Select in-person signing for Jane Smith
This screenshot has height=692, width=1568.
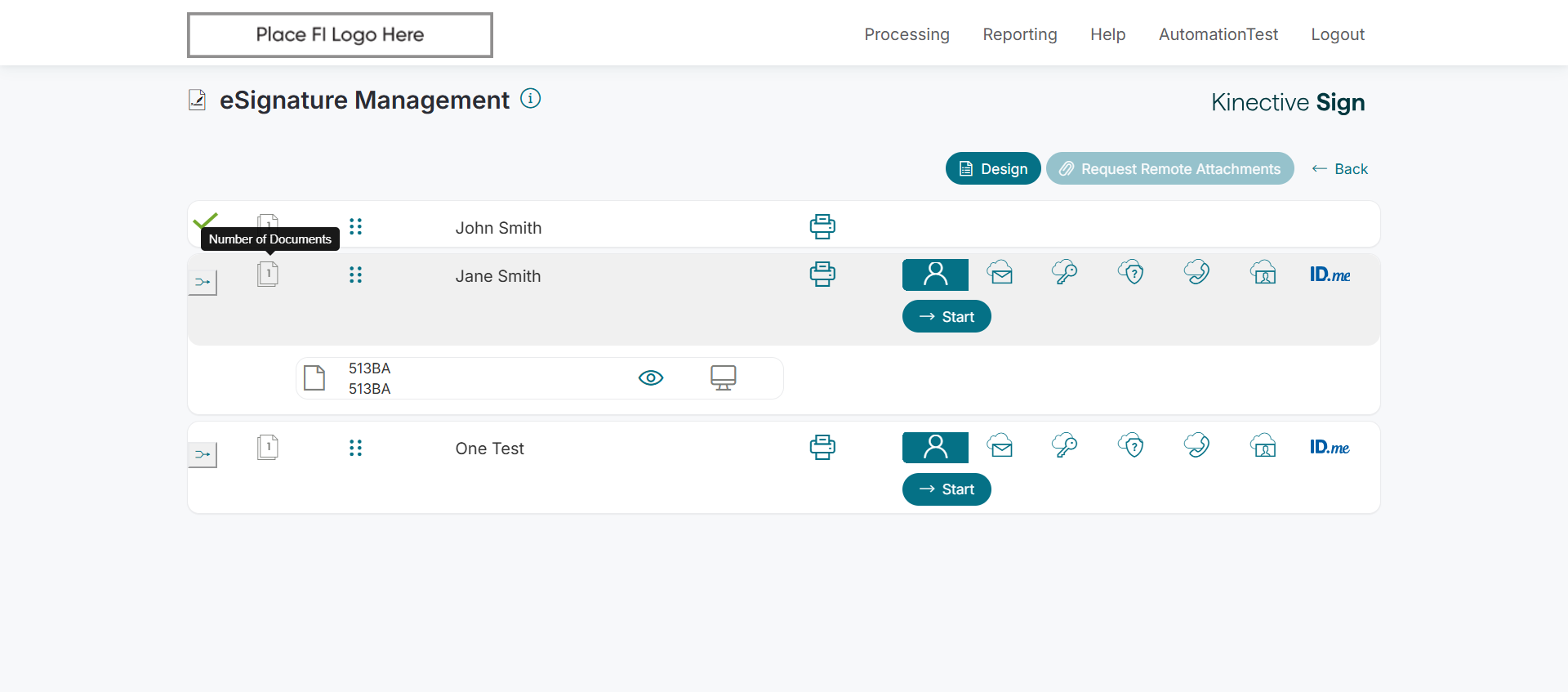coord(935,275)
